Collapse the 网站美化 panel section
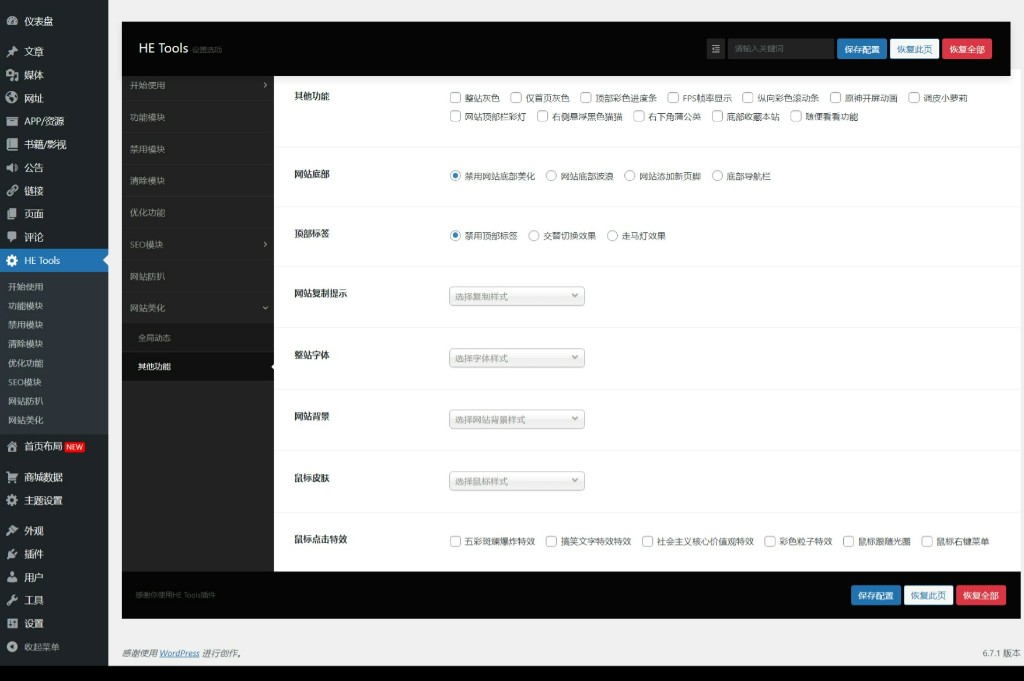 [198, 308]
